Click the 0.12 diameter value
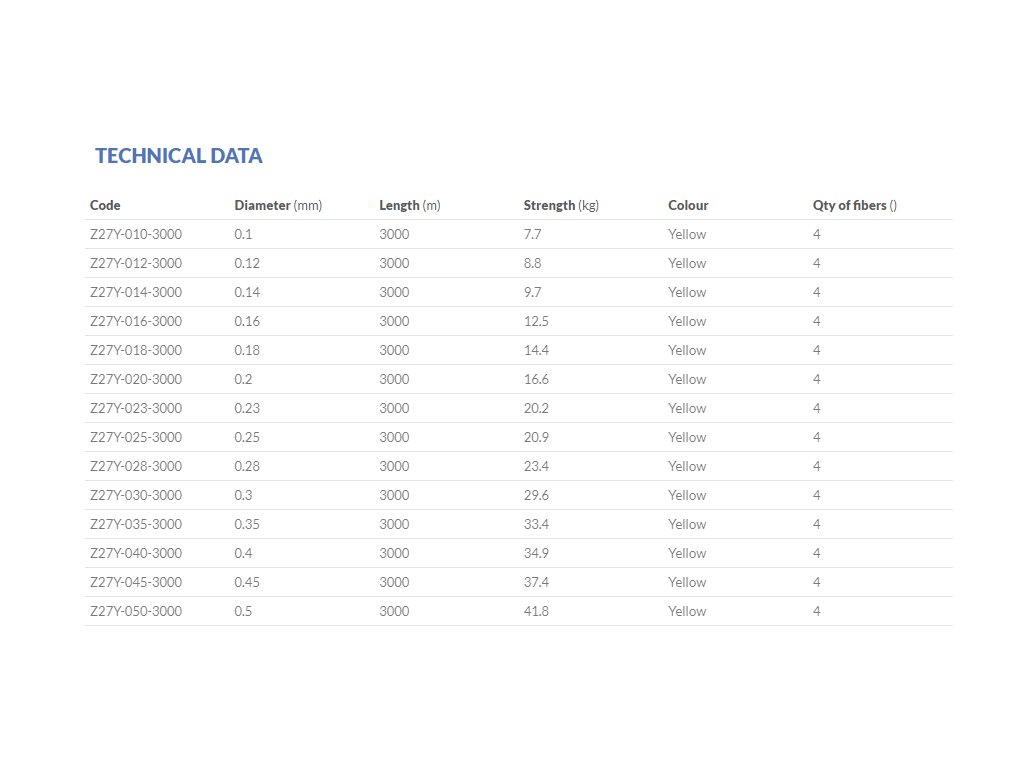1024x768 pixels. [246, 263]
